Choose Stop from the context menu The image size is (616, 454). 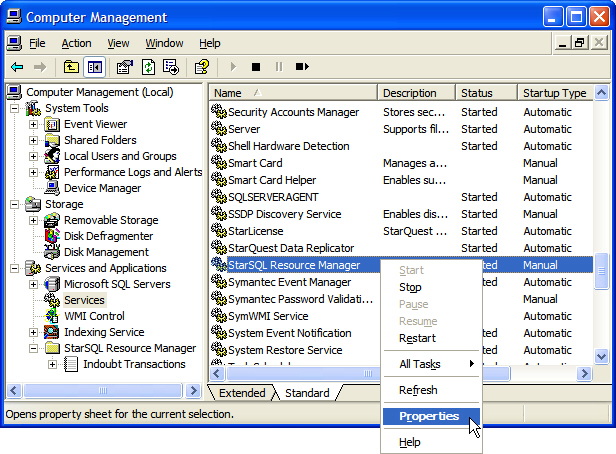(431, 287)
